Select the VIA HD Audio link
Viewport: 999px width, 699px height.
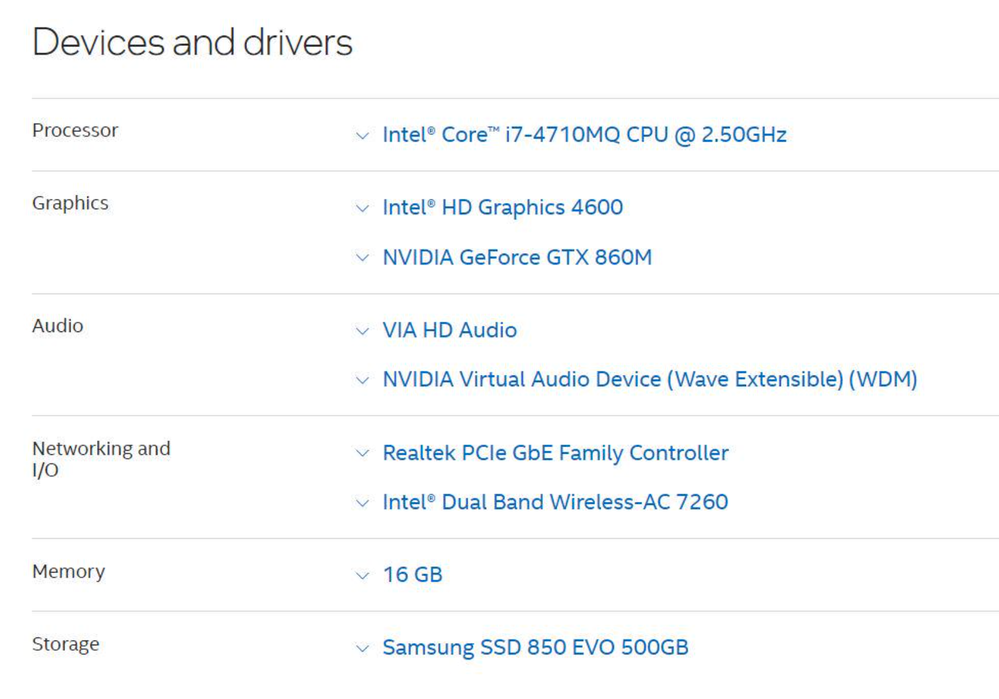(x=449, y=331)
